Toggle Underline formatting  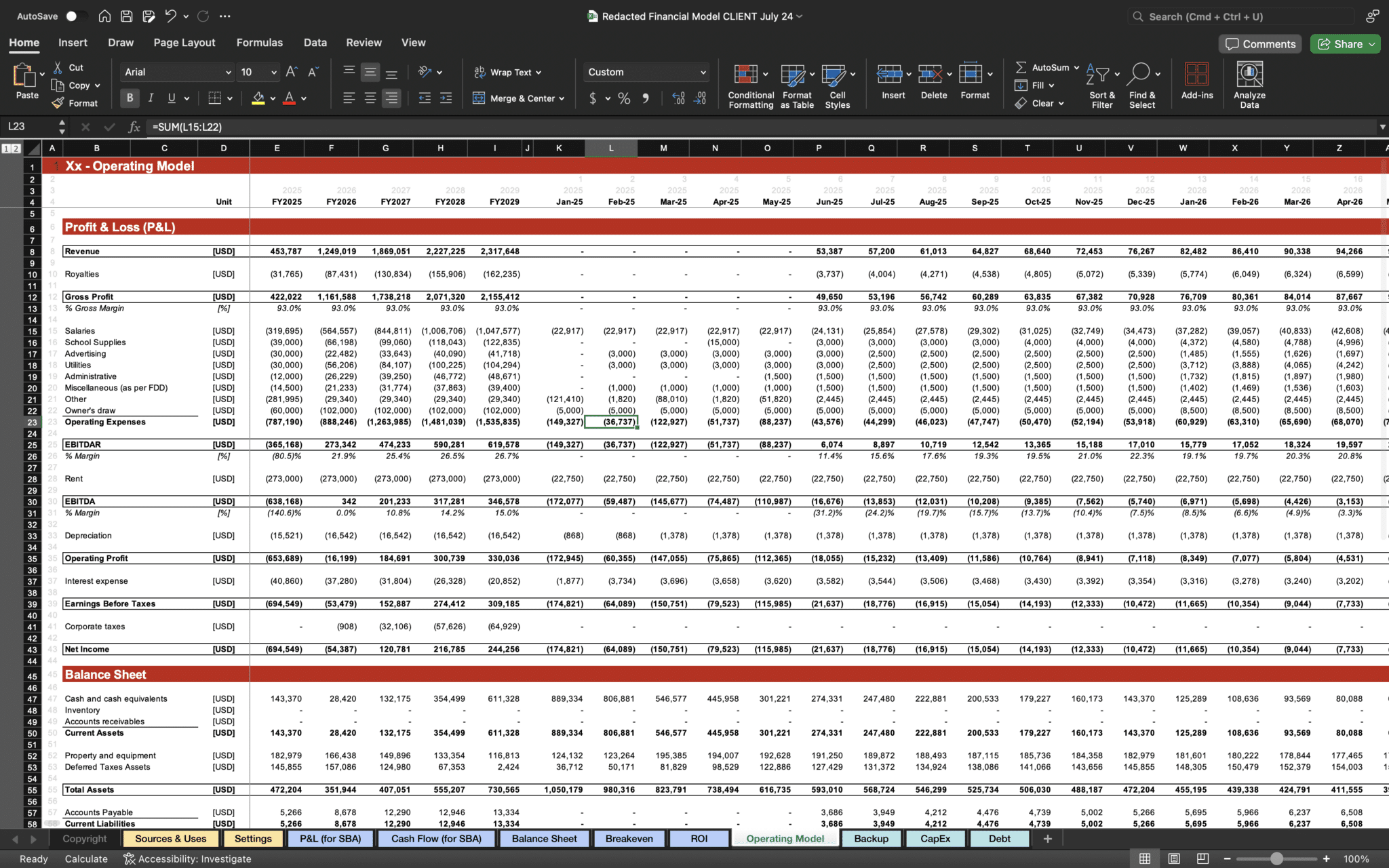click(172, 98)
